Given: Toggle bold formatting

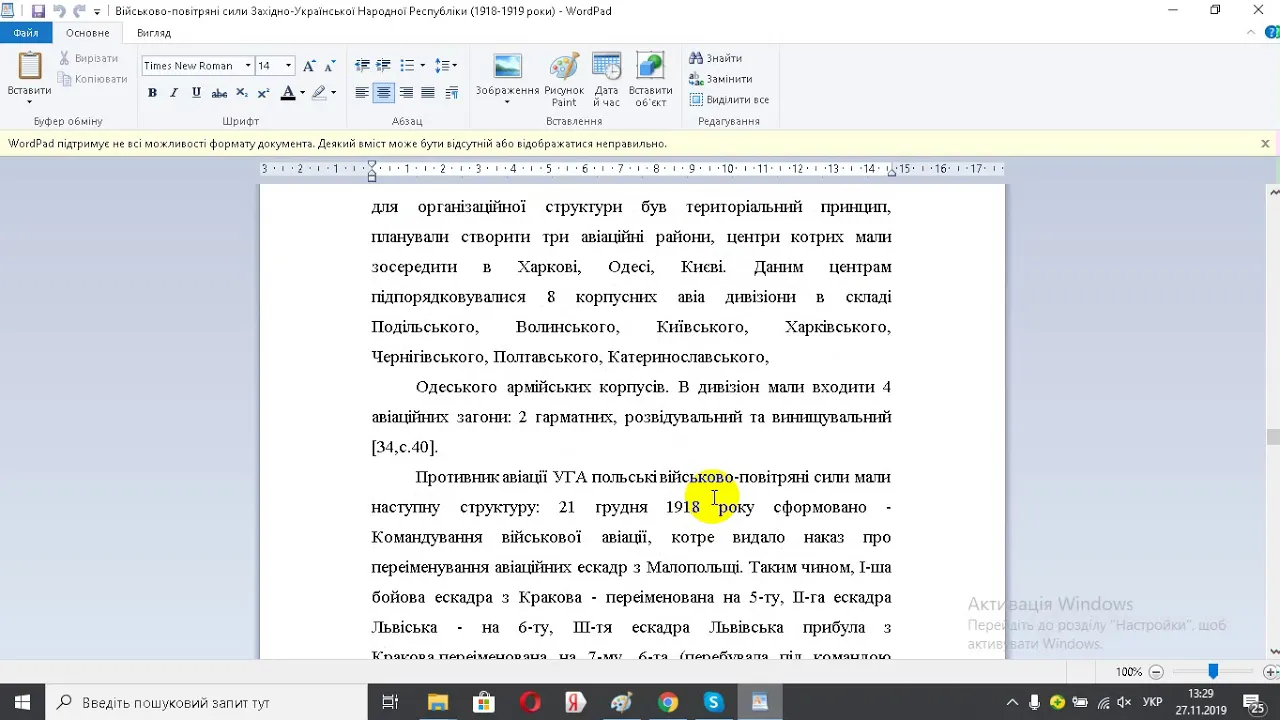Looking at the screenshot, I should (152, 93).
